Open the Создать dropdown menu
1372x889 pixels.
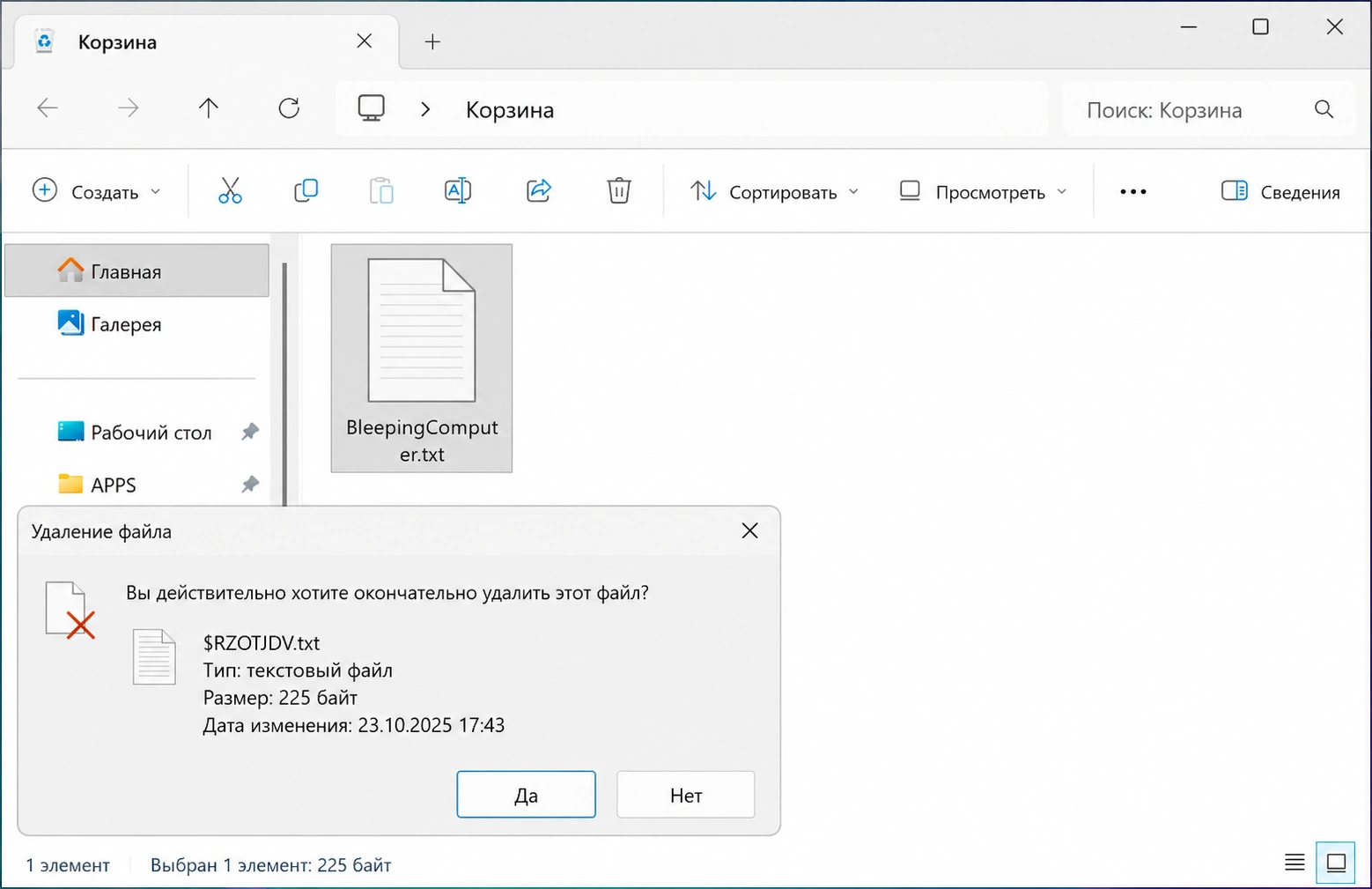point(97,191)
